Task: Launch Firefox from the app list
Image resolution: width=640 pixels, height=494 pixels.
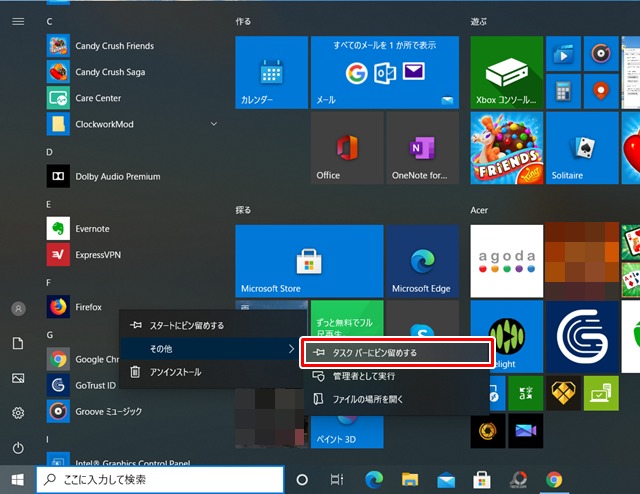Action: 87,307
